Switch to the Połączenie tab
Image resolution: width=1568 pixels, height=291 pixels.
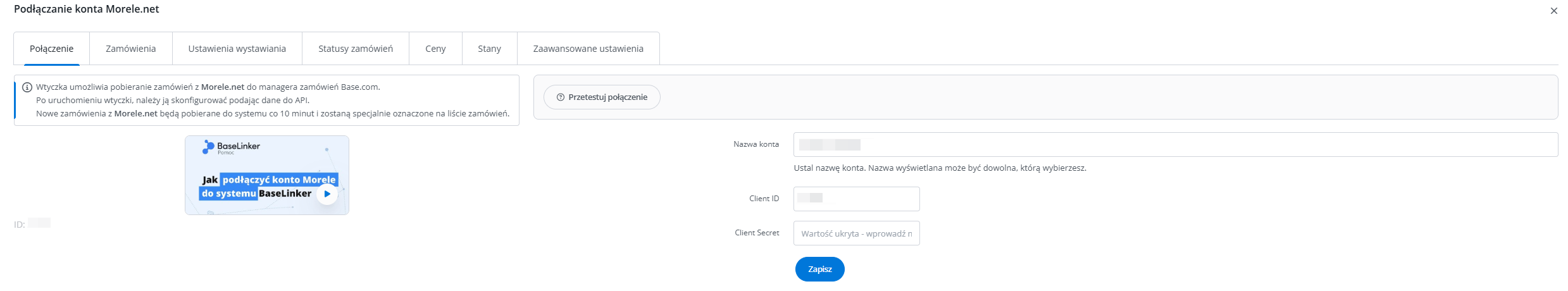coord(51,49)
